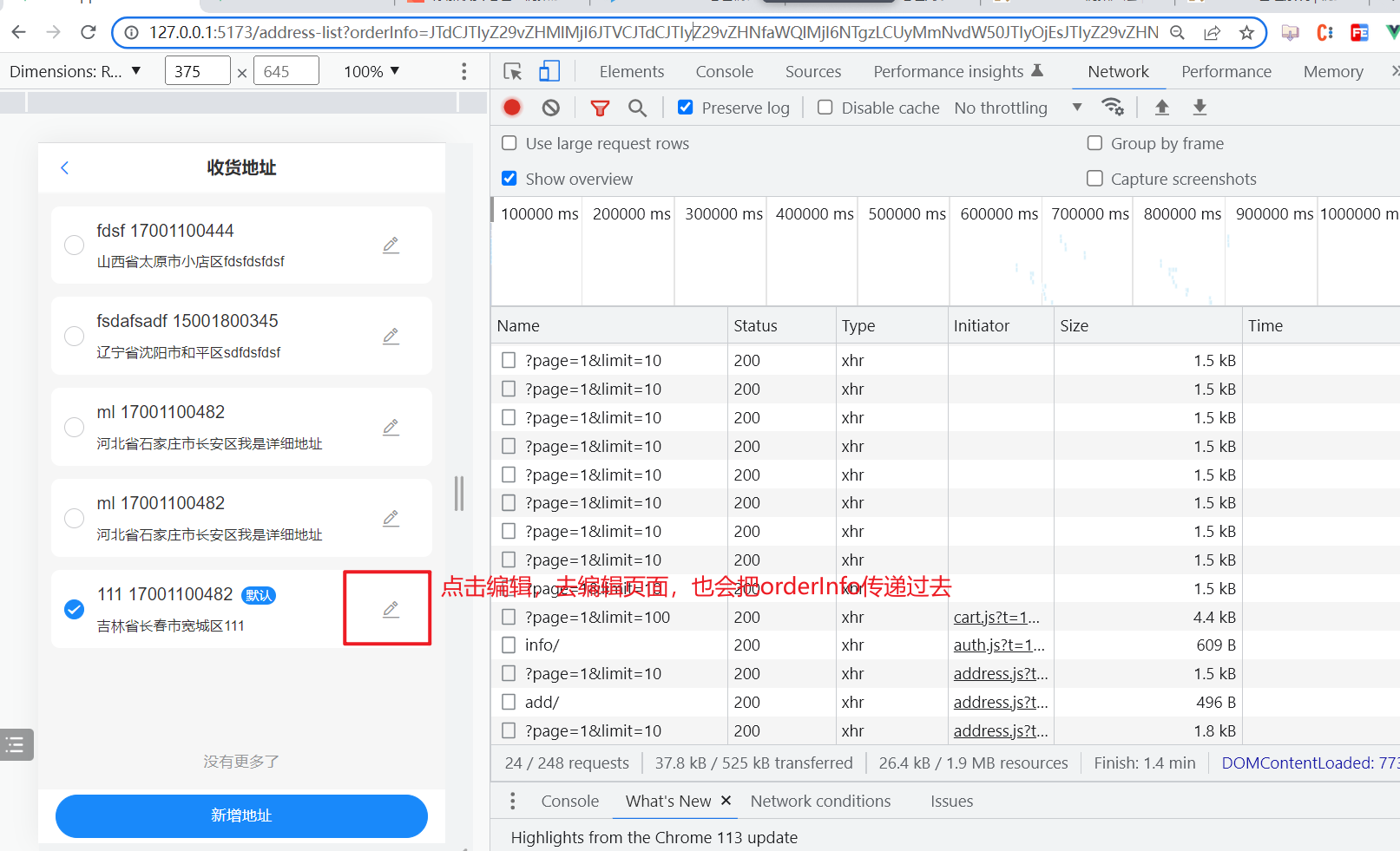Enable Group by frame

point(1095,143)
